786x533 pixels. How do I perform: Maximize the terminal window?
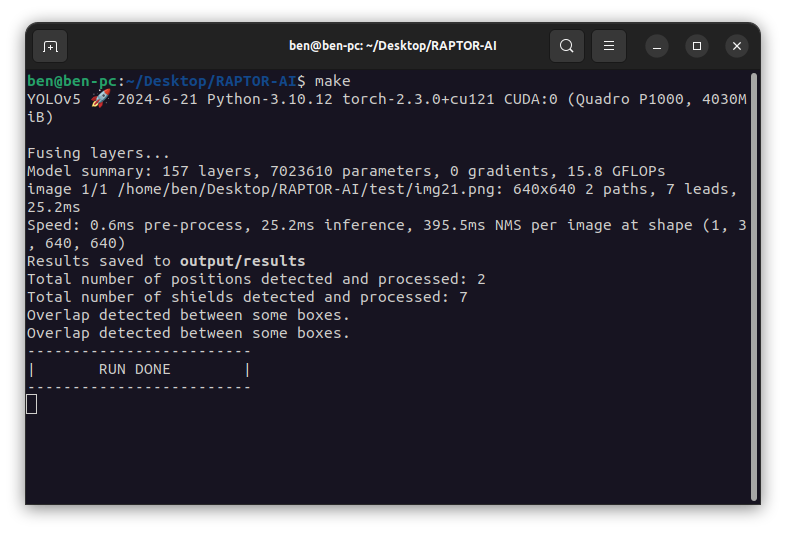click(x=697, y=46)
